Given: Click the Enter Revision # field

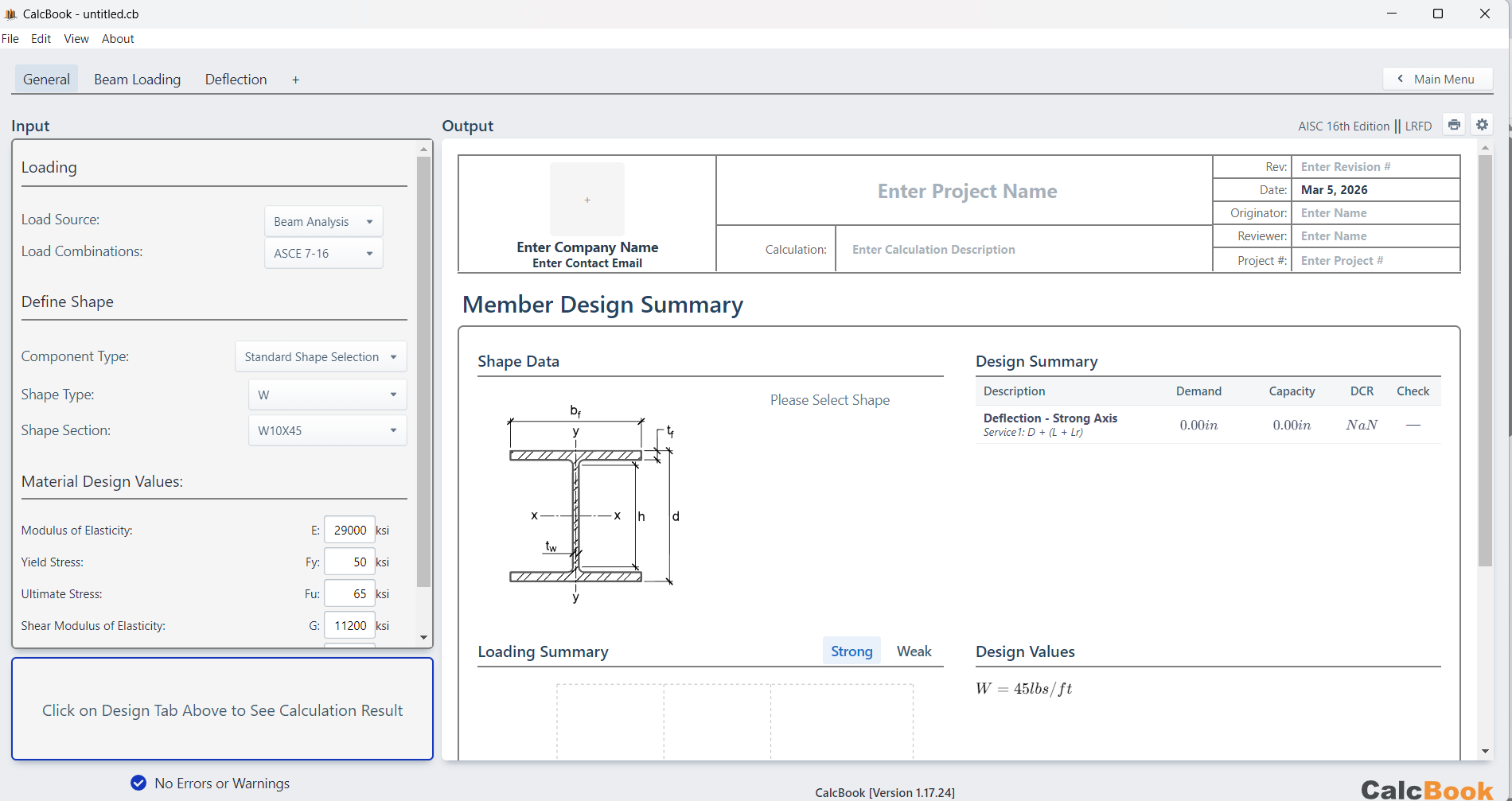Looking at the screenshot, I should coord(1376,166).
